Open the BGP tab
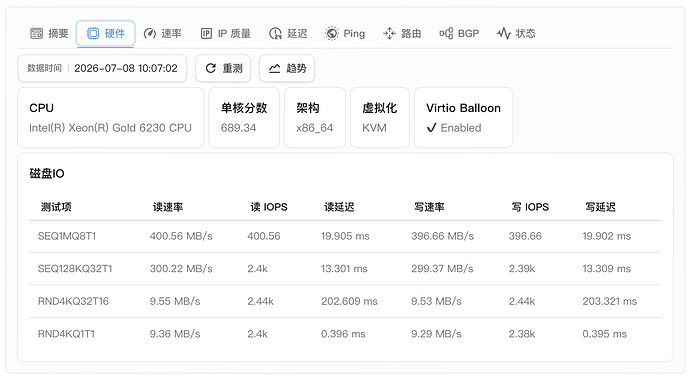 pos(459,33)
